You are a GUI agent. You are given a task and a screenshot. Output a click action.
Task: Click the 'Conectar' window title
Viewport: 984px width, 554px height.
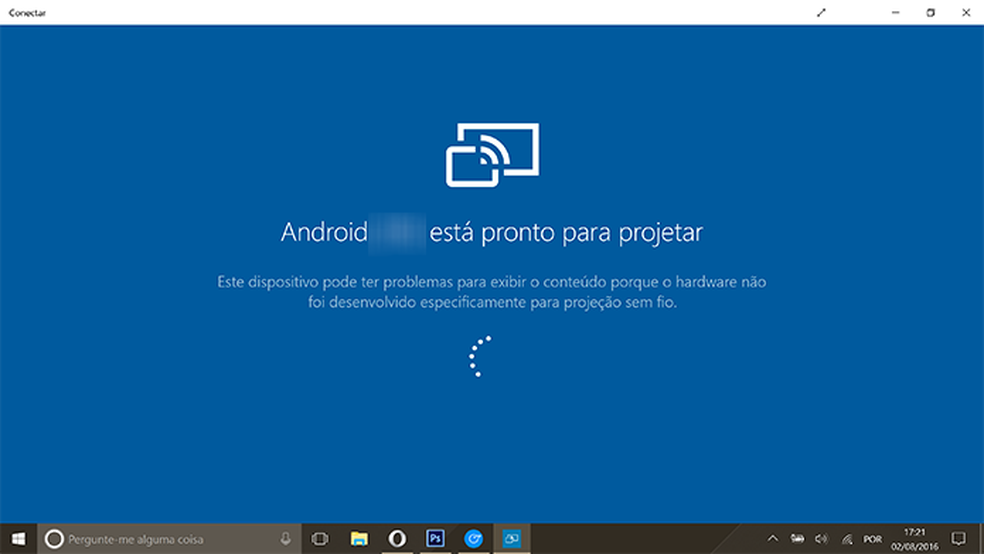[x=28, y=13]
